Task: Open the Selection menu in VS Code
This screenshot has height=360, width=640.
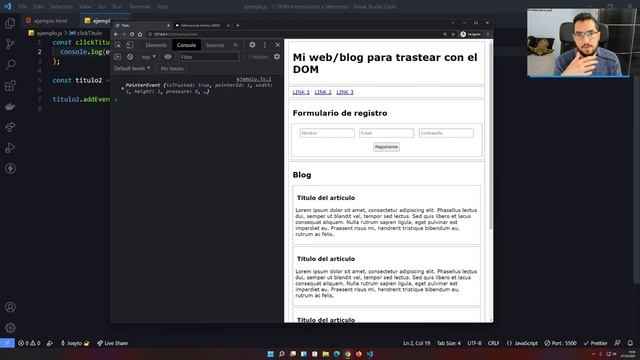Action: click(61, 7)
